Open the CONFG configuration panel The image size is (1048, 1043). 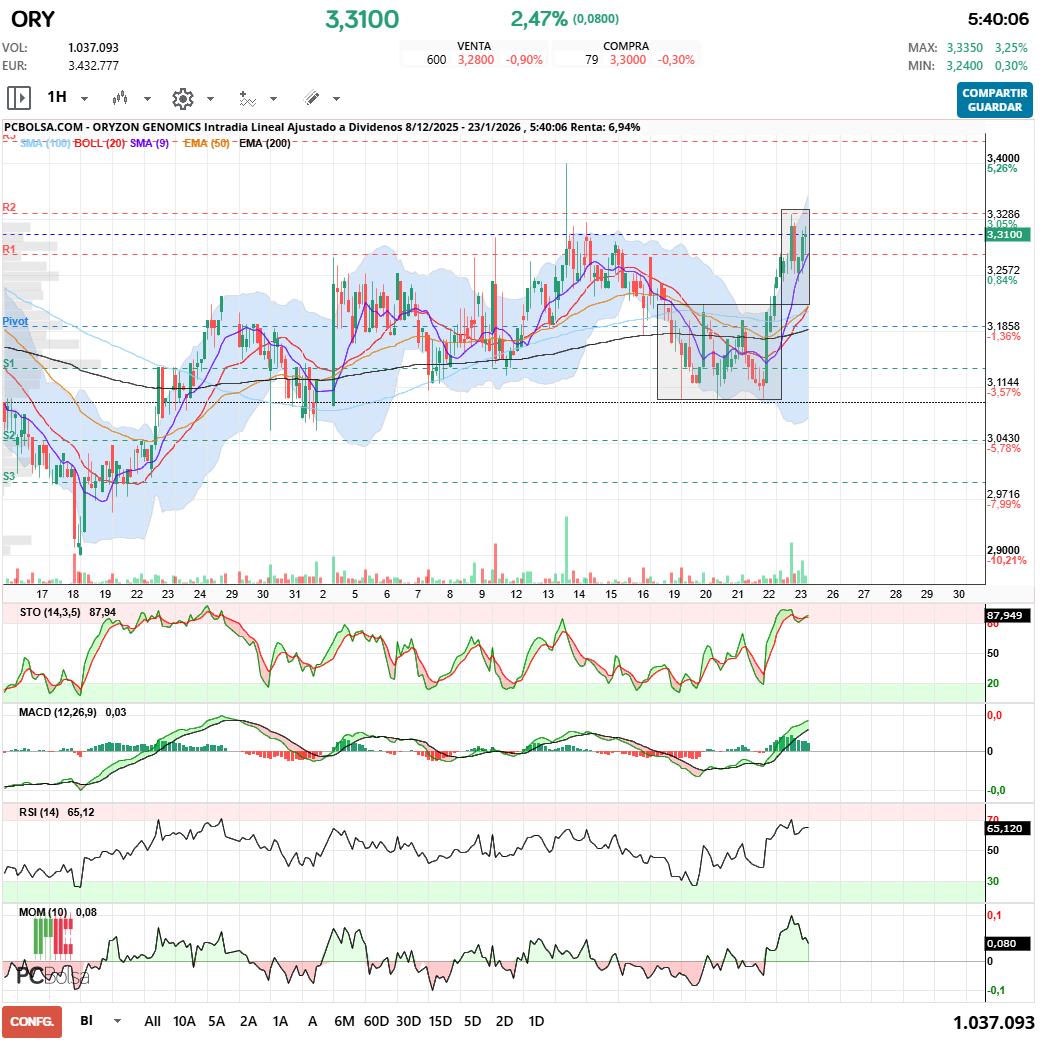click(x=31, y=1022)
